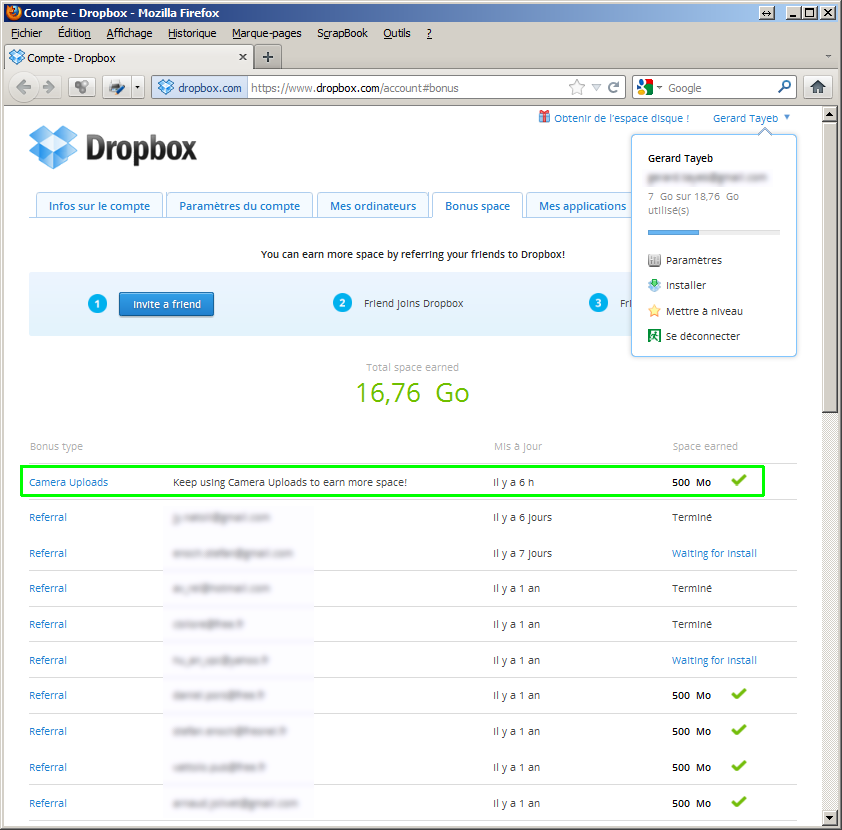Image resolution: width=842 pixels, height=830 pixels.
Task: Click the 16,76 Go total space text
Action: [412, 392]
